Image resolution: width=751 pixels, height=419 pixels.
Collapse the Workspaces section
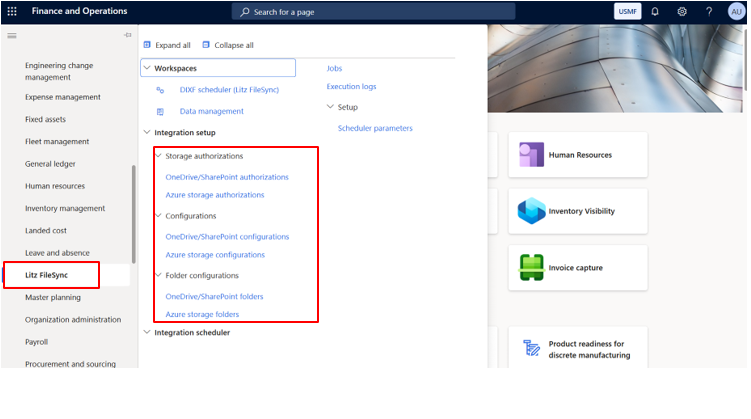[x=147, y=68]
